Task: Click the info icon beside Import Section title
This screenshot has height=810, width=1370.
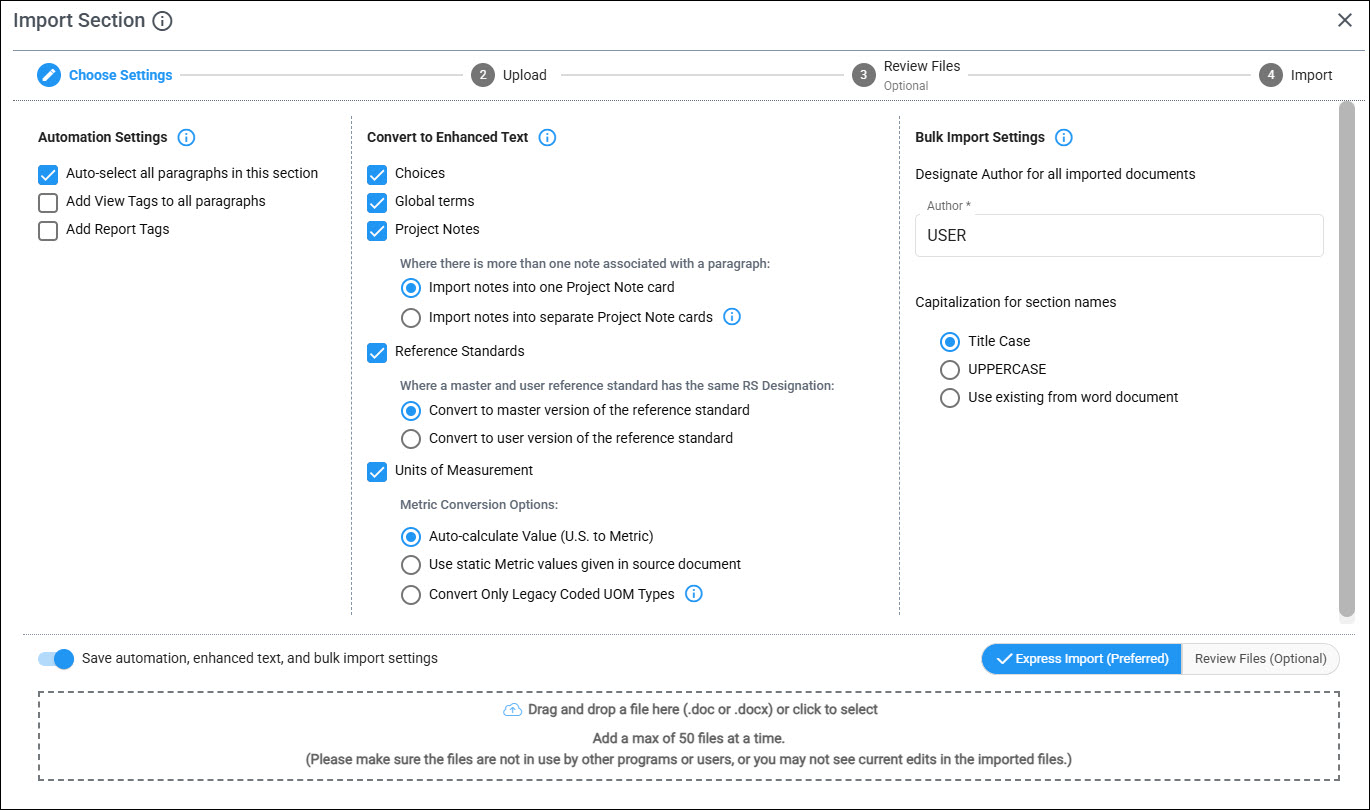Action: coord(163,21)
